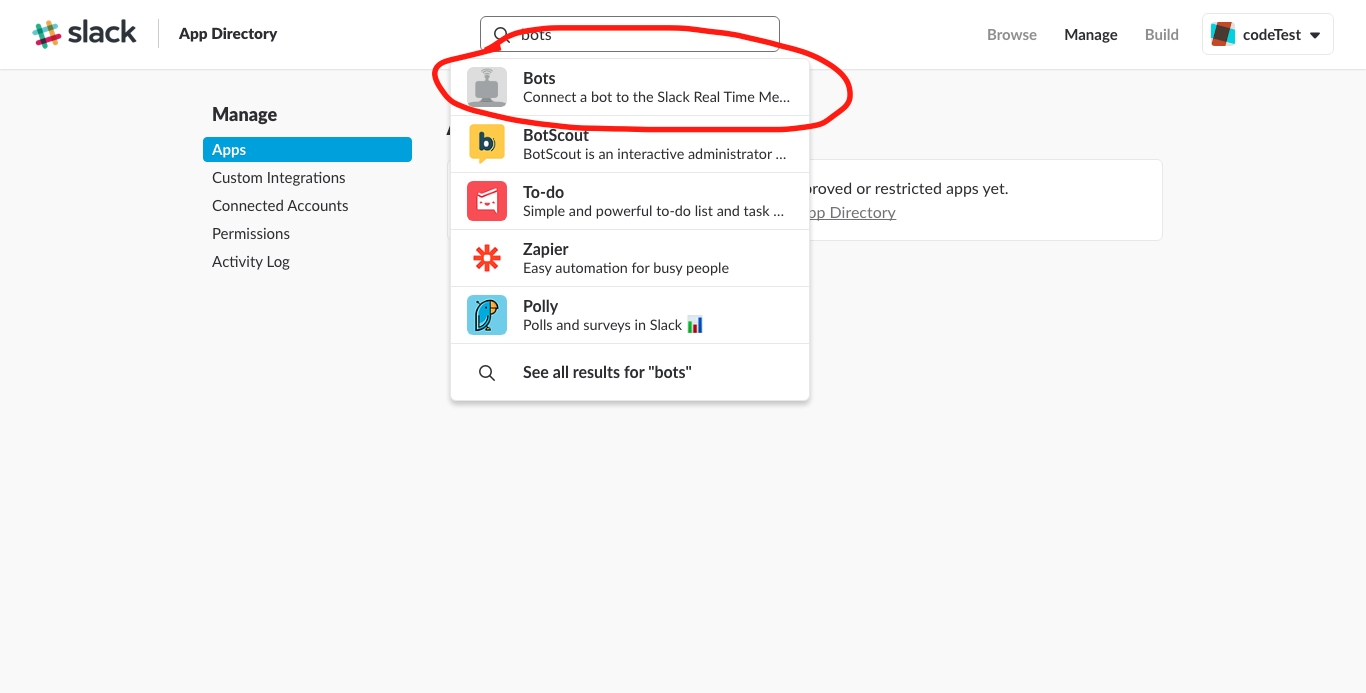The width and height of the screenshot is (1366, 693).
Task: Click the "Manage" sidebar heading
Action: pyautogui.click(x=245, y=114)
